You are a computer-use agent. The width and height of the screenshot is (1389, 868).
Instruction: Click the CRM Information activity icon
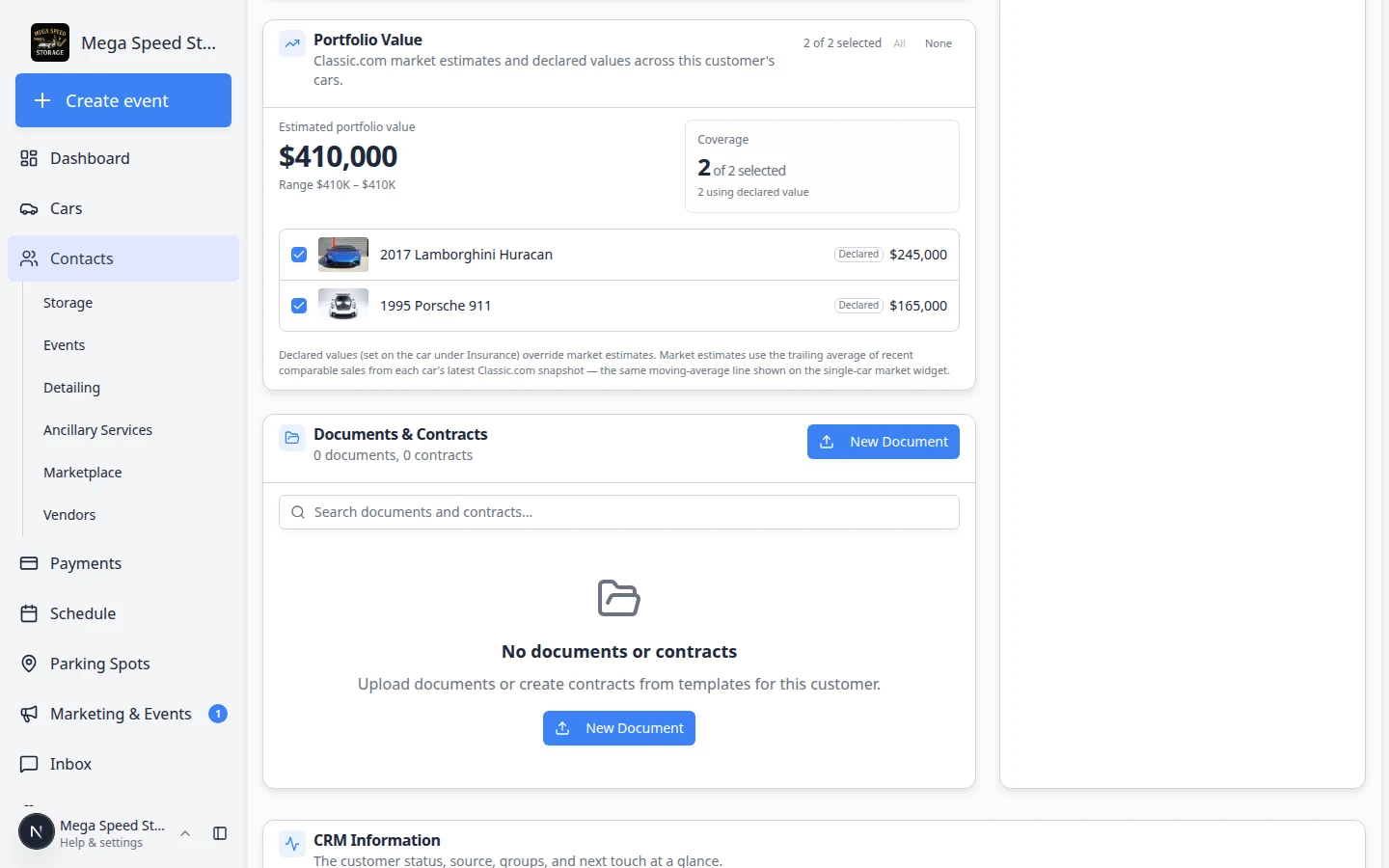292,844
